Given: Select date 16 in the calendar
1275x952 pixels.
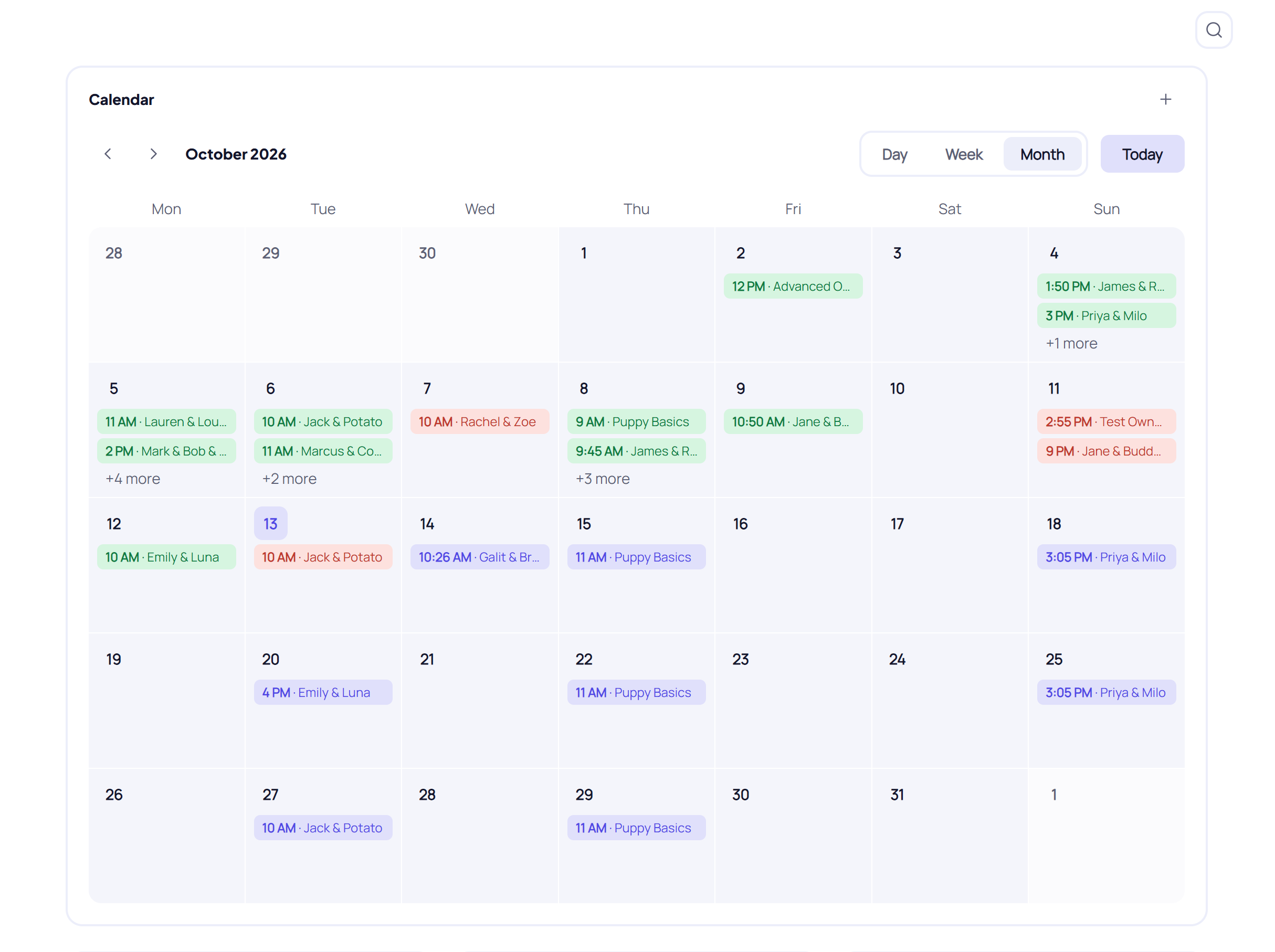Looking at the screenshot, I should (x=740, y=524).
